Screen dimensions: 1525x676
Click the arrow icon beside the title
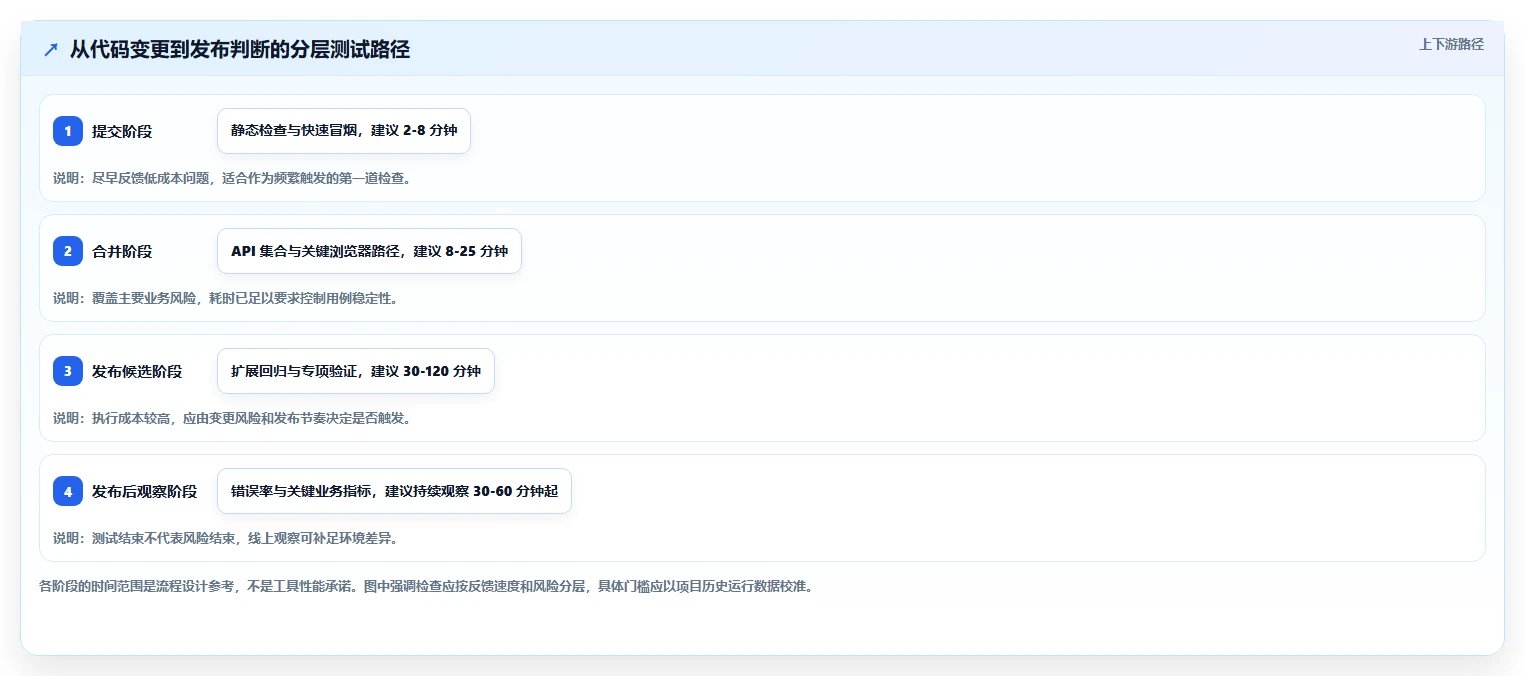click(51, 50)
